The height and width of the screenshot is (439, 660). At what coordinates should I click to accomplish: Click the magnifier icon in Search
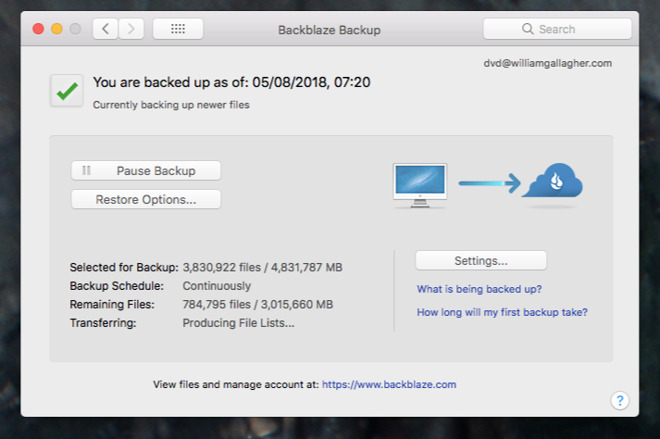527,29
